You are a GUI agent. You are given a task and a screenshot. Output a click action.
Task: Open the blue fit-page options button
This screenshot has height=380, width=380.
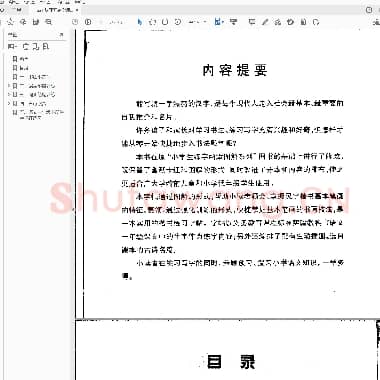(x=218, y=22)
